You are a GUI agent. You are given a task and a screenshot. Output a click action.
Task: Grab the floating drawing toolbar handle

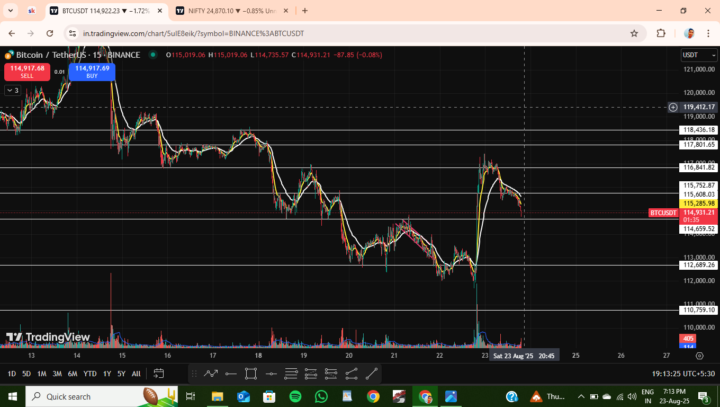[x=194, y=373]
